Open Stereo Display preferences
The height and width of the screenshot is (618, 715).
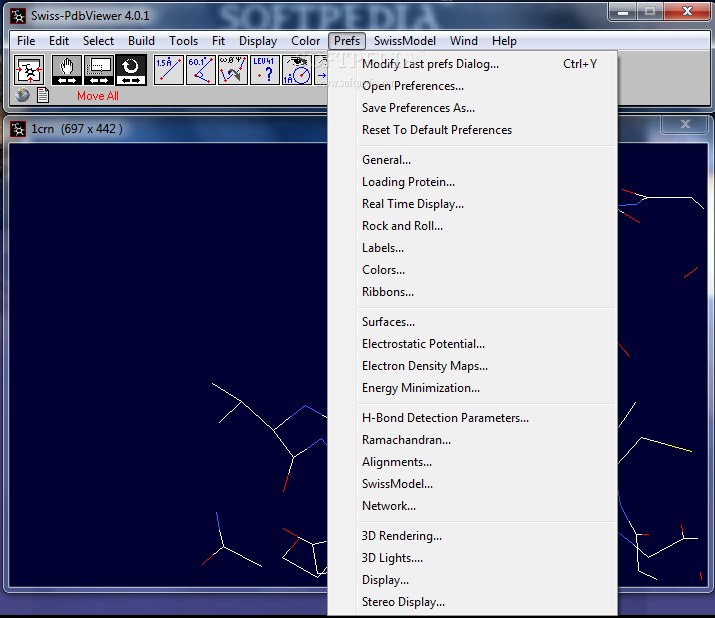coord(472,602)
